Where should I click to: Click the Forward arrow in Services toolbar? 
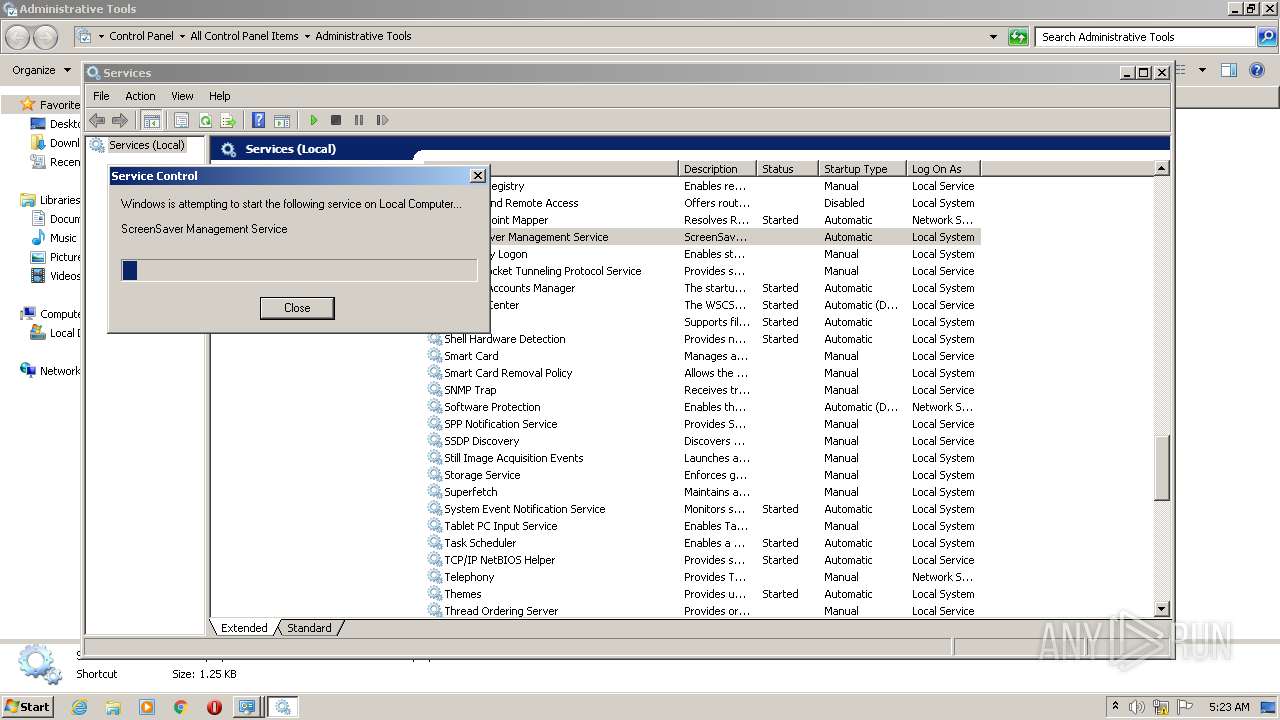(120, 120)
